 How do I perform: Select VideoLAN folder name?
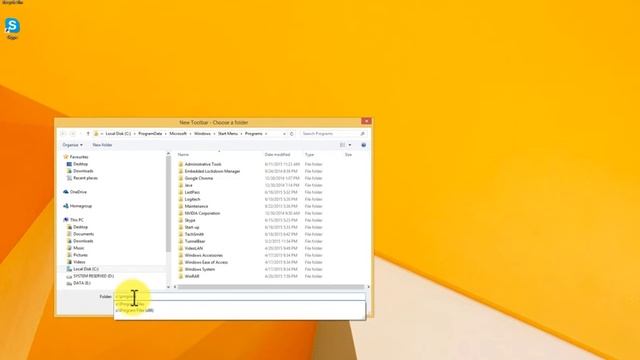point(193,248)
